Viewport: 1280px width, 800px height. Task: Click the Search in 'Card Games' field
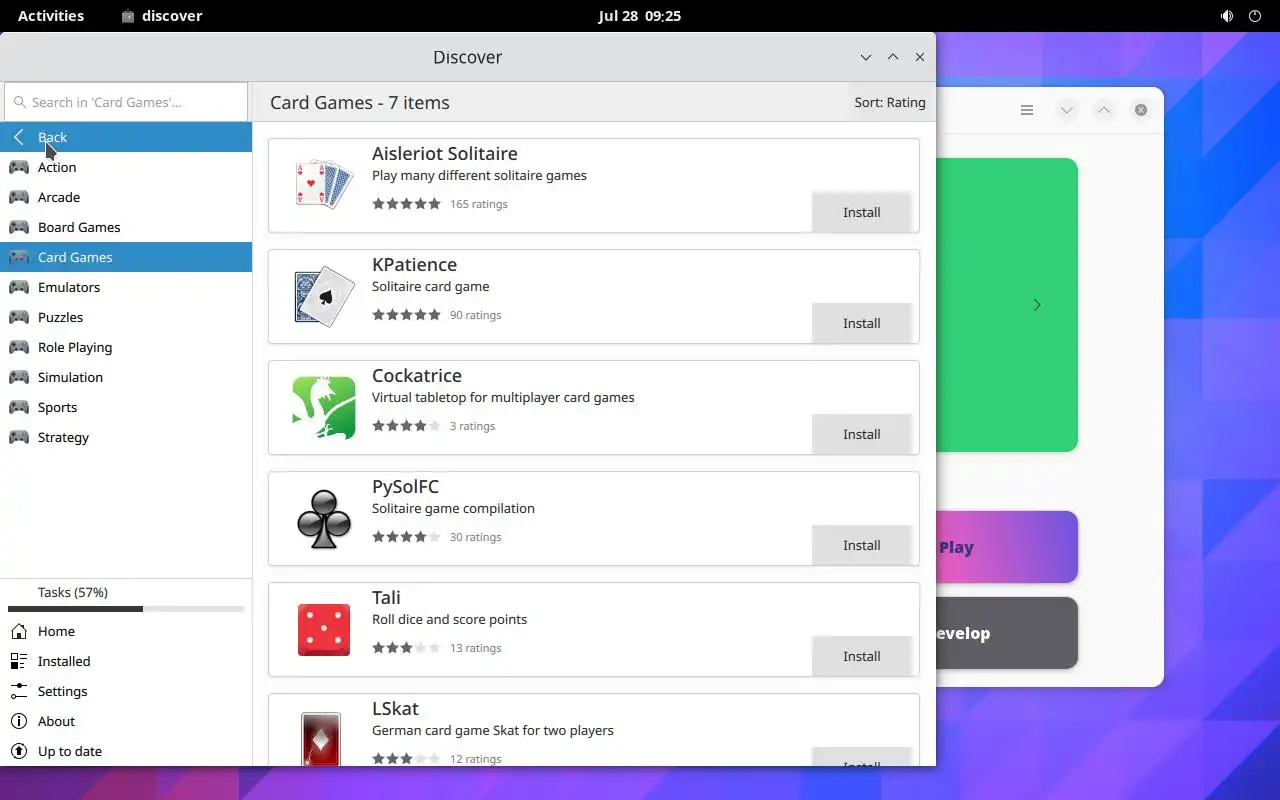click(x=126, y=102)
